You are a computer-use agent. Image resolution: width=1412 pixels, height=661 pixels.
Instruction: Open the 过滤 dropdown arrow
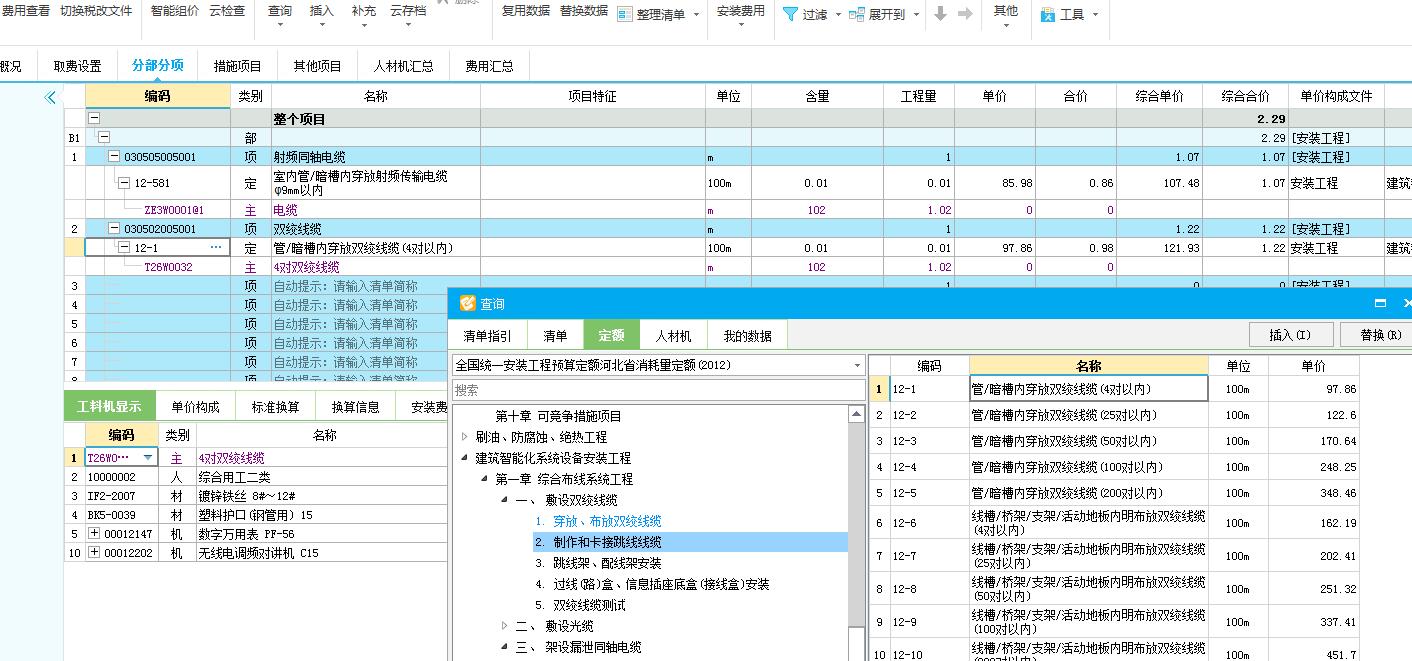tap(838, 15)
